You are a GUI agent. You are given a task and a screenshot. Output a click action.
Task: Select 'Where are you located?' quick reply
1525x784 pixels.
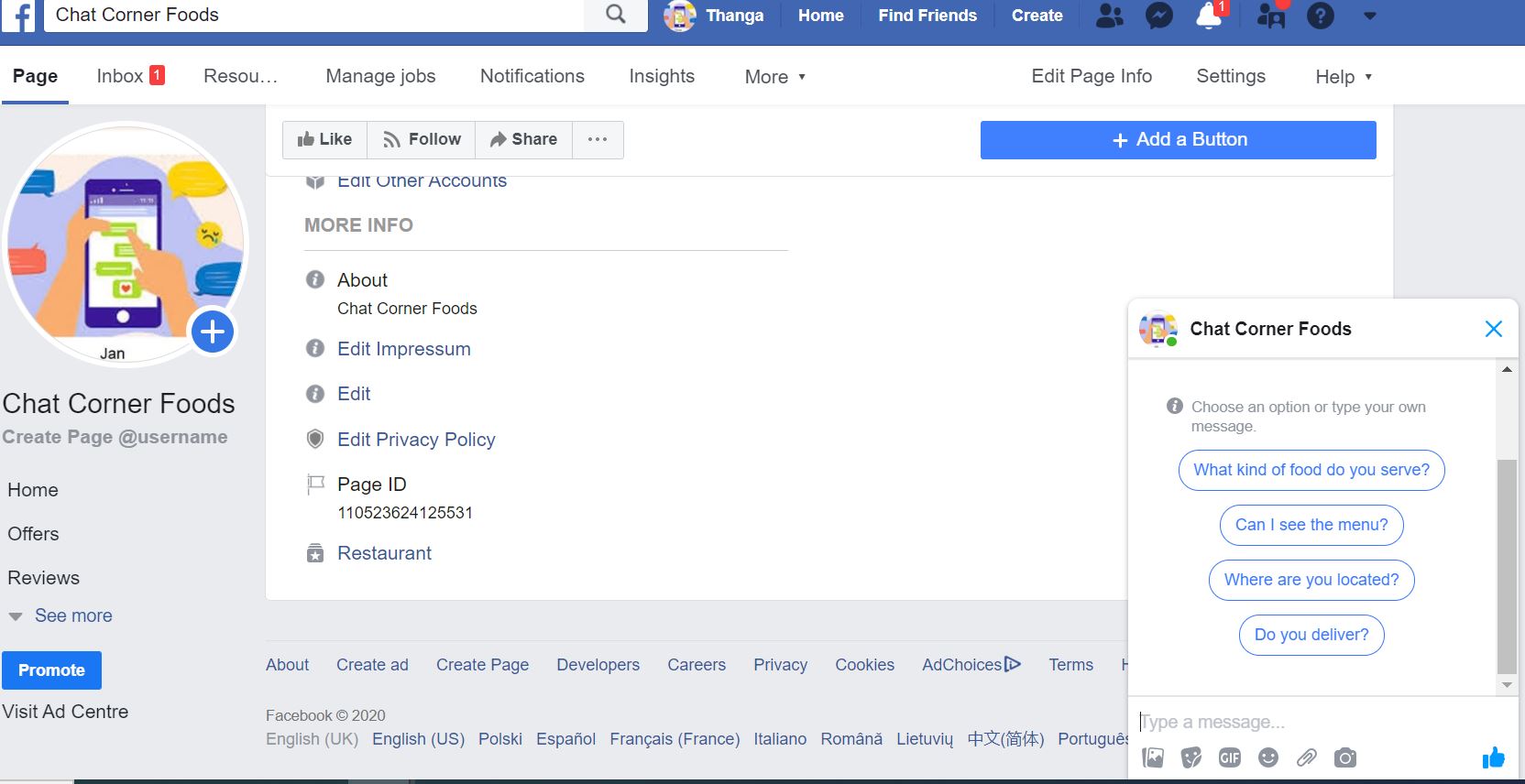click(x=1311, y=580)
